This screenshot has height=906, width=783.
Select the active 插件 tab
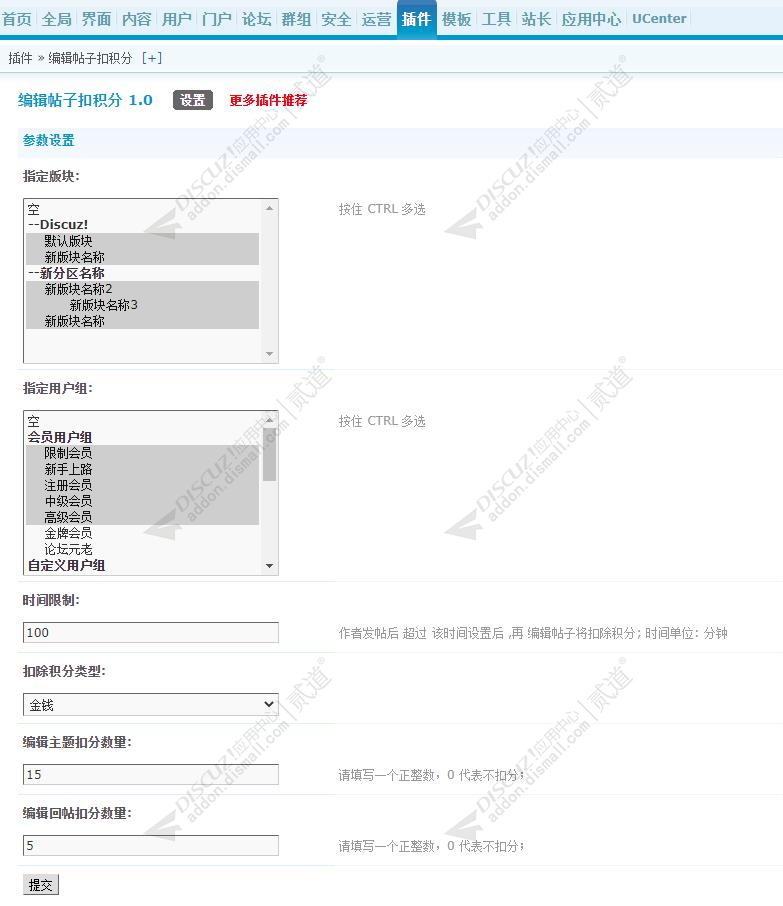point(417,19)
